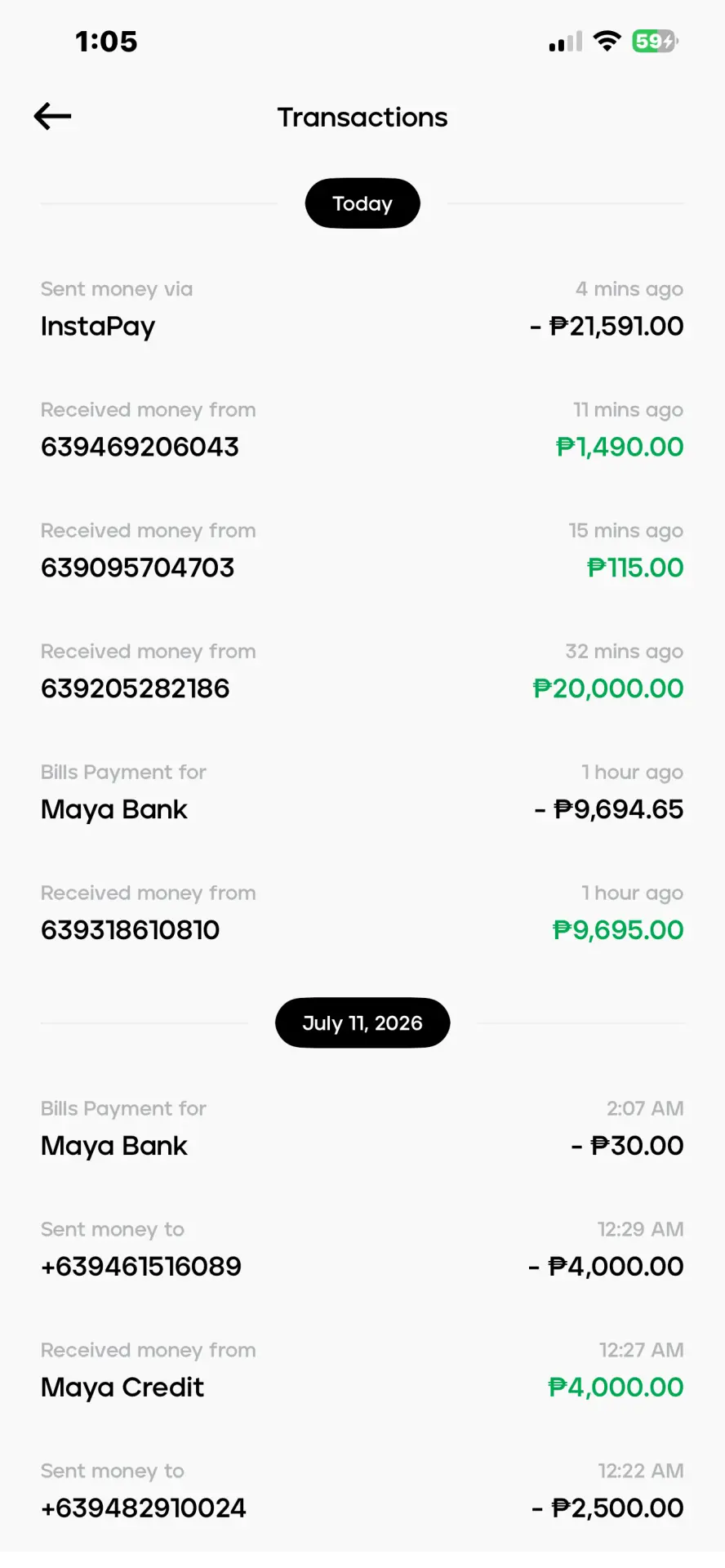This screenshot has width=725, height=1568.
Task: Open money sent to +639482910024
Action: point(362,1492)
